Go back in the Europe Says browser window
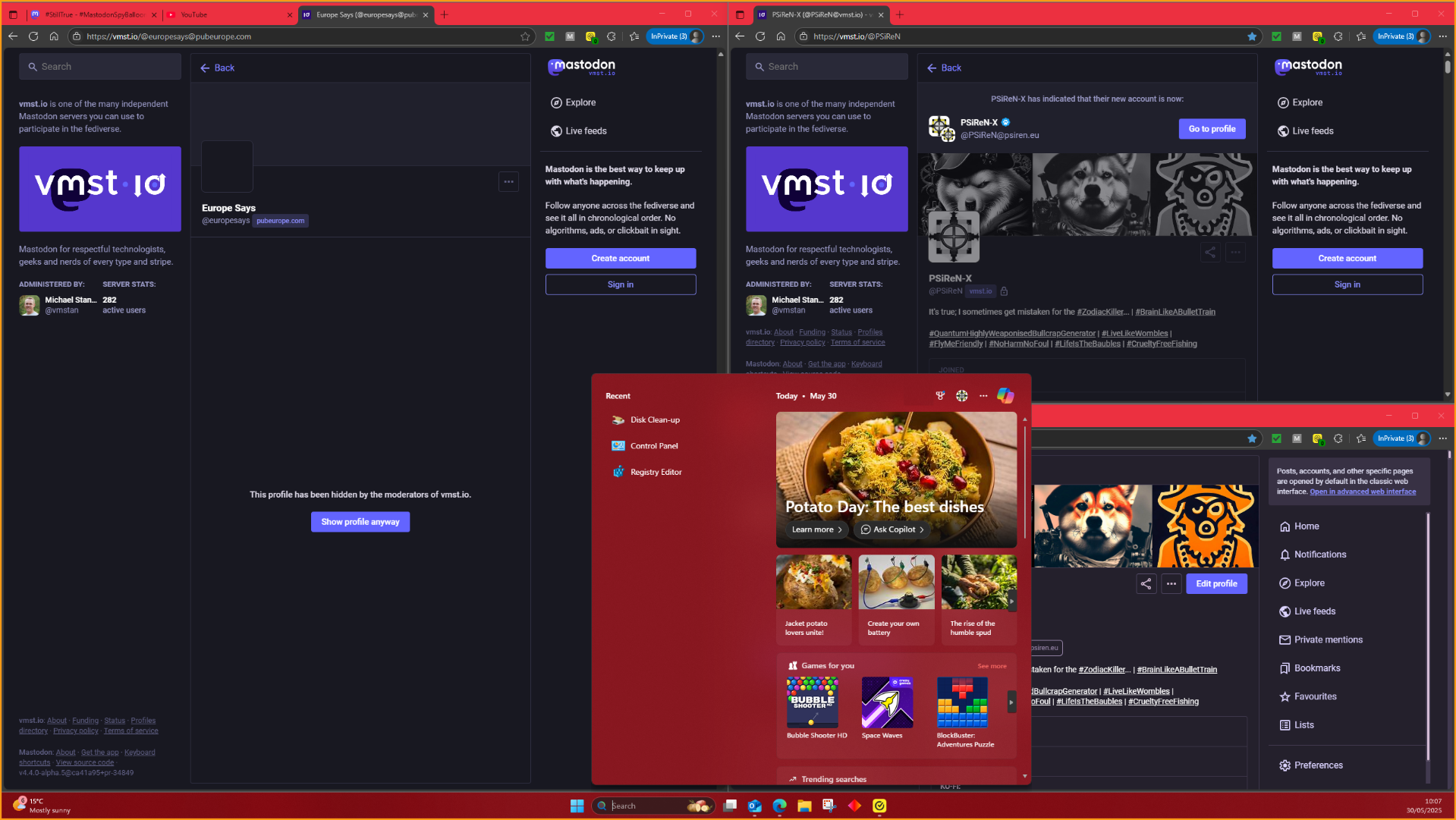 click(13, 36)
